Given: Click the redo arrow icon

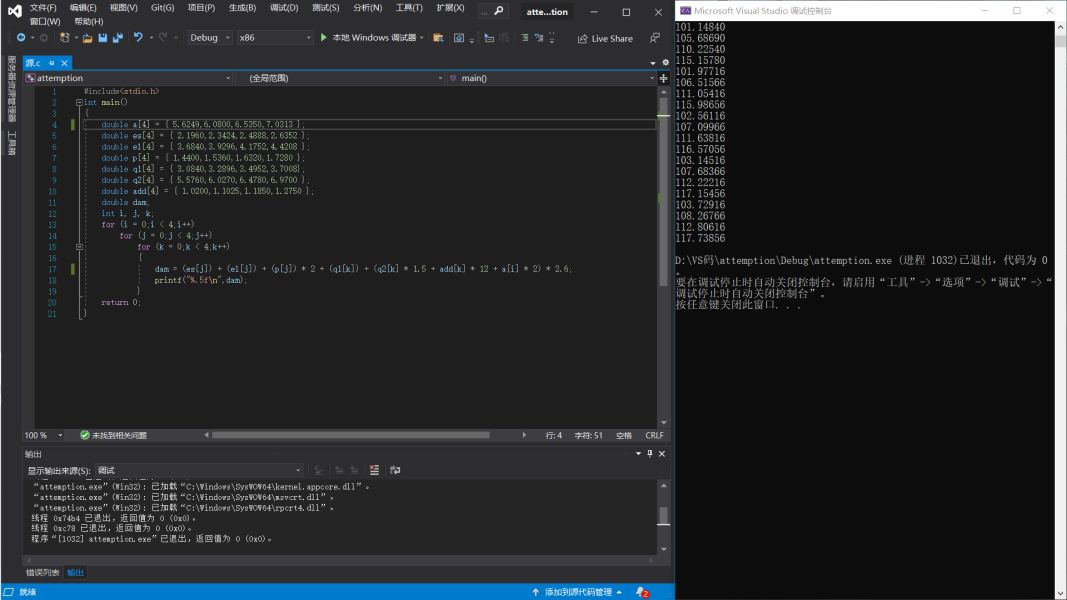Looking at the screenshot, I should 163,37.
